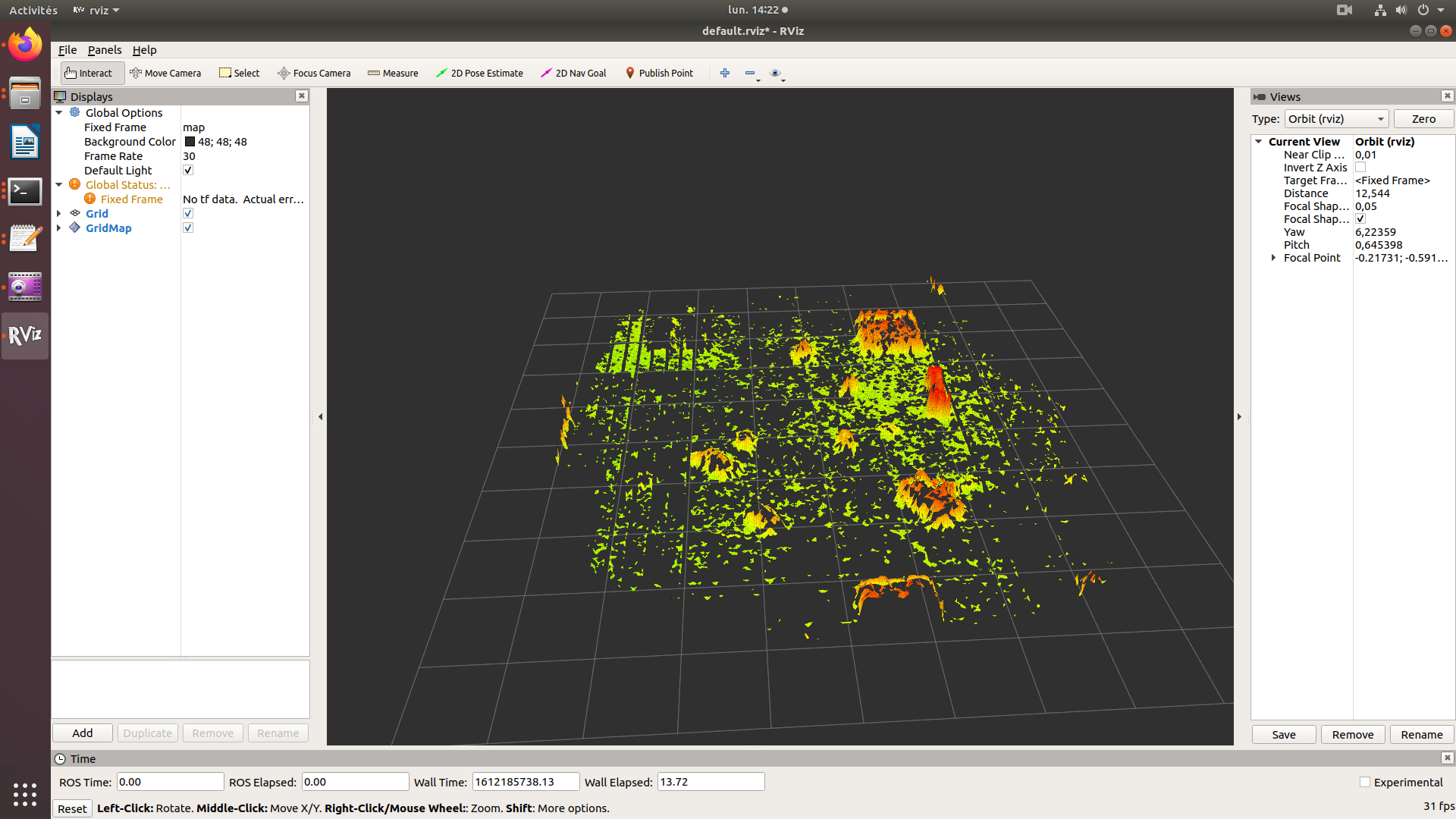Open the Panels menu

[105, 50]
